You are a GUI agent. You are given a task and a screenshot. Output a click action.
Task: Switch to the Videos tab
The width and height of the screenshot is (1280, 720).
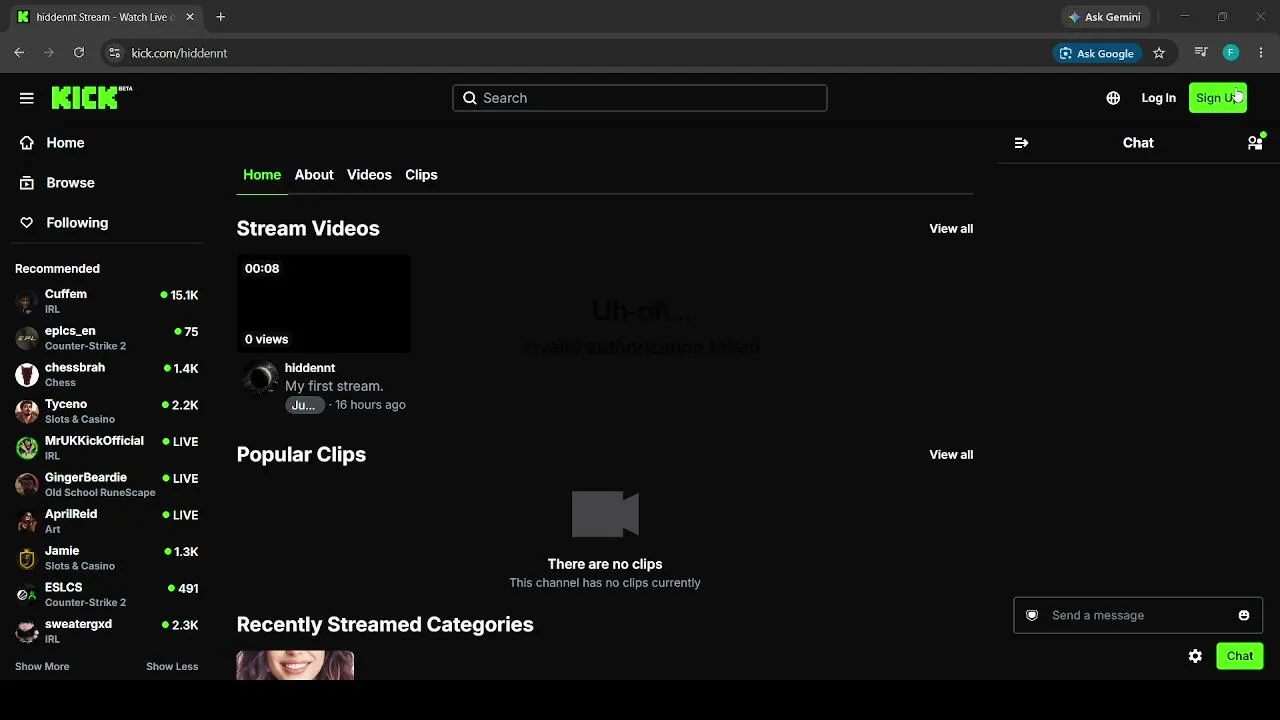click(369, 175)
